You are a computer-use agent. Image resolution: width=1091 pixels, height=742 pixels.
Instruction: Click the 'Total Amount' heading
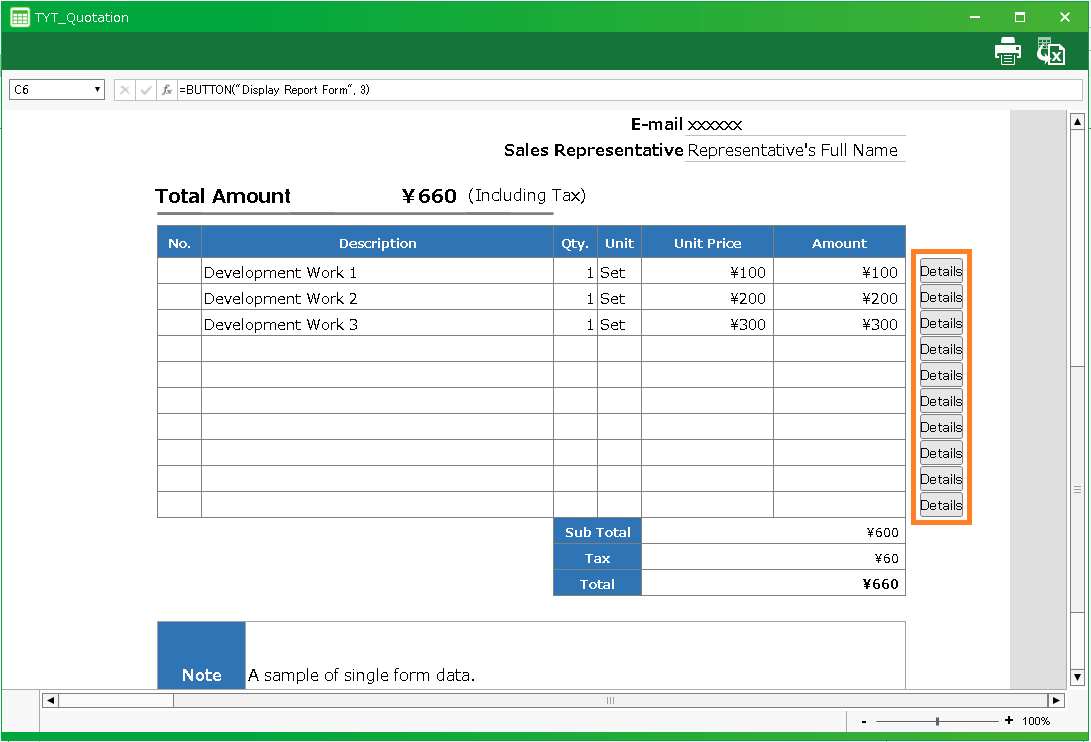tap(223, 196)
